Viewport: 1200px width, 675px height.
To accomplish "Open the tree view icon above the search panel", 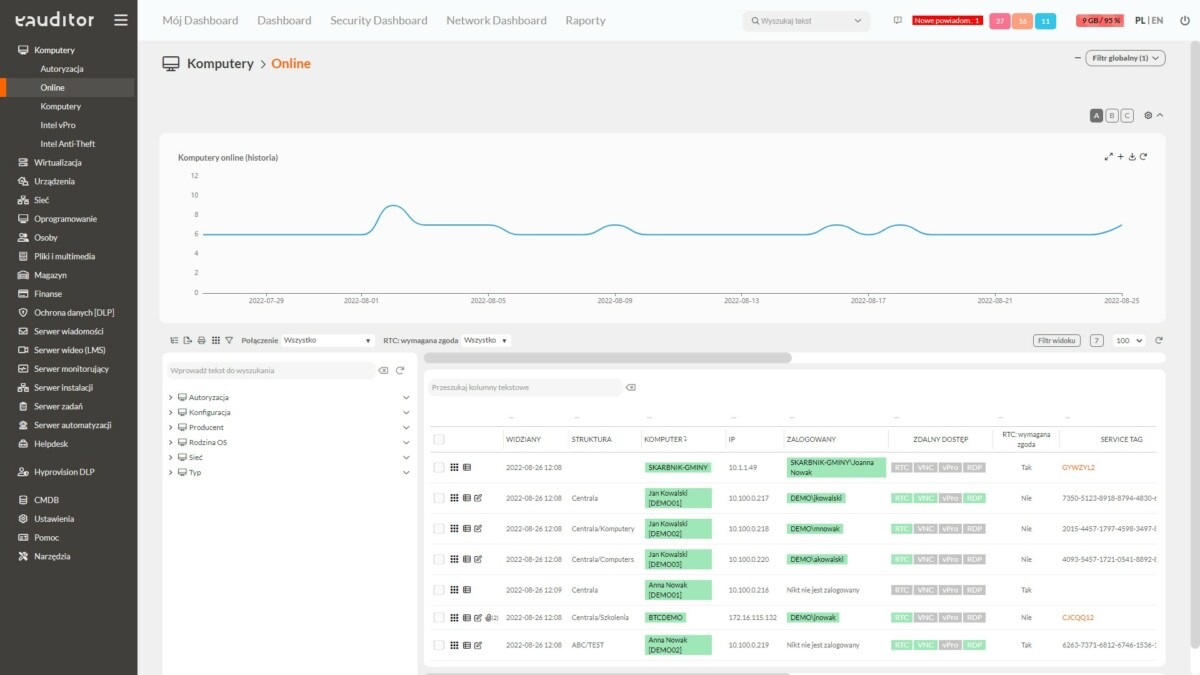I will pyautogui.click(x=175, y=340).
